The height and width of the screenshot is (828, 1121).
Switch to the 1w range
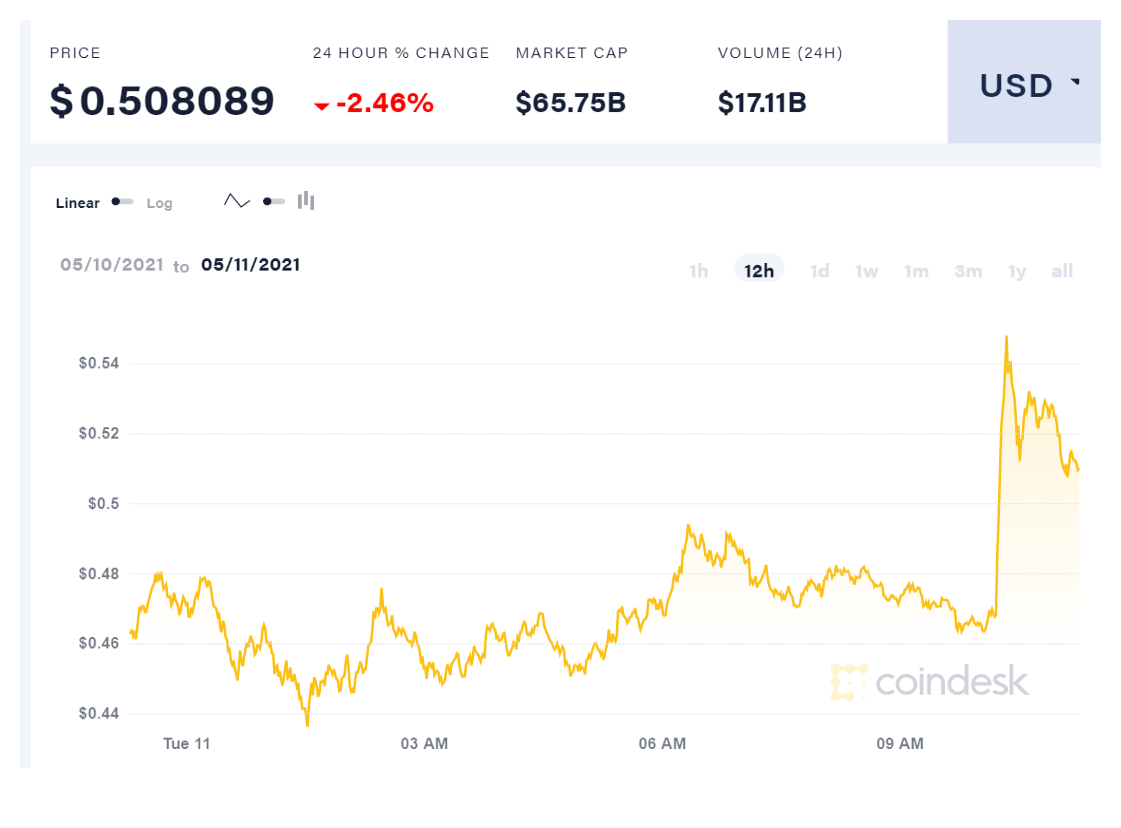pos(866,271)
